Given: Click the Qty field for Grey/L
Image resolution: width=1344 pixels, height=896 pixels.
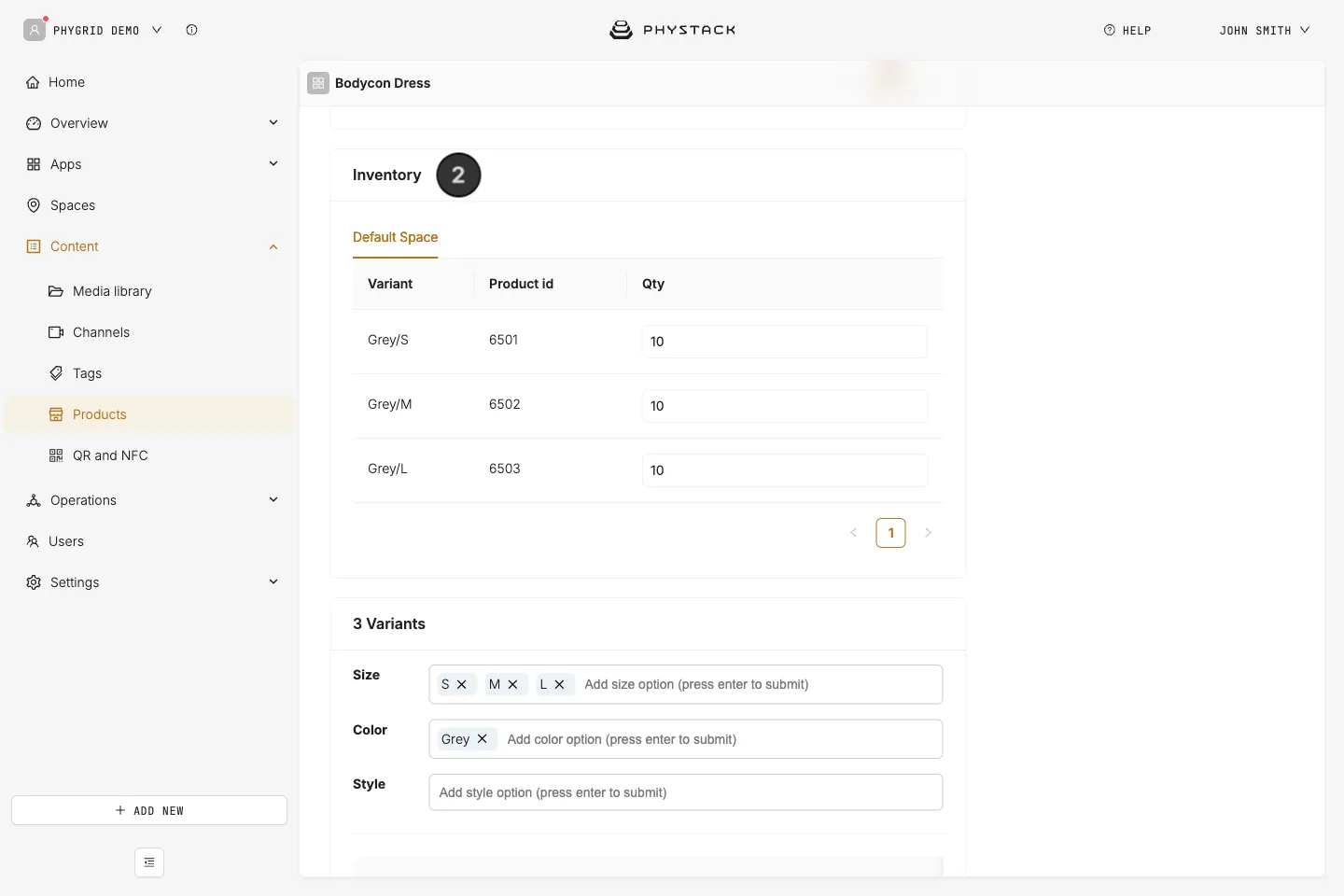Looking at the screenshot, I should (x=785, y=470).
